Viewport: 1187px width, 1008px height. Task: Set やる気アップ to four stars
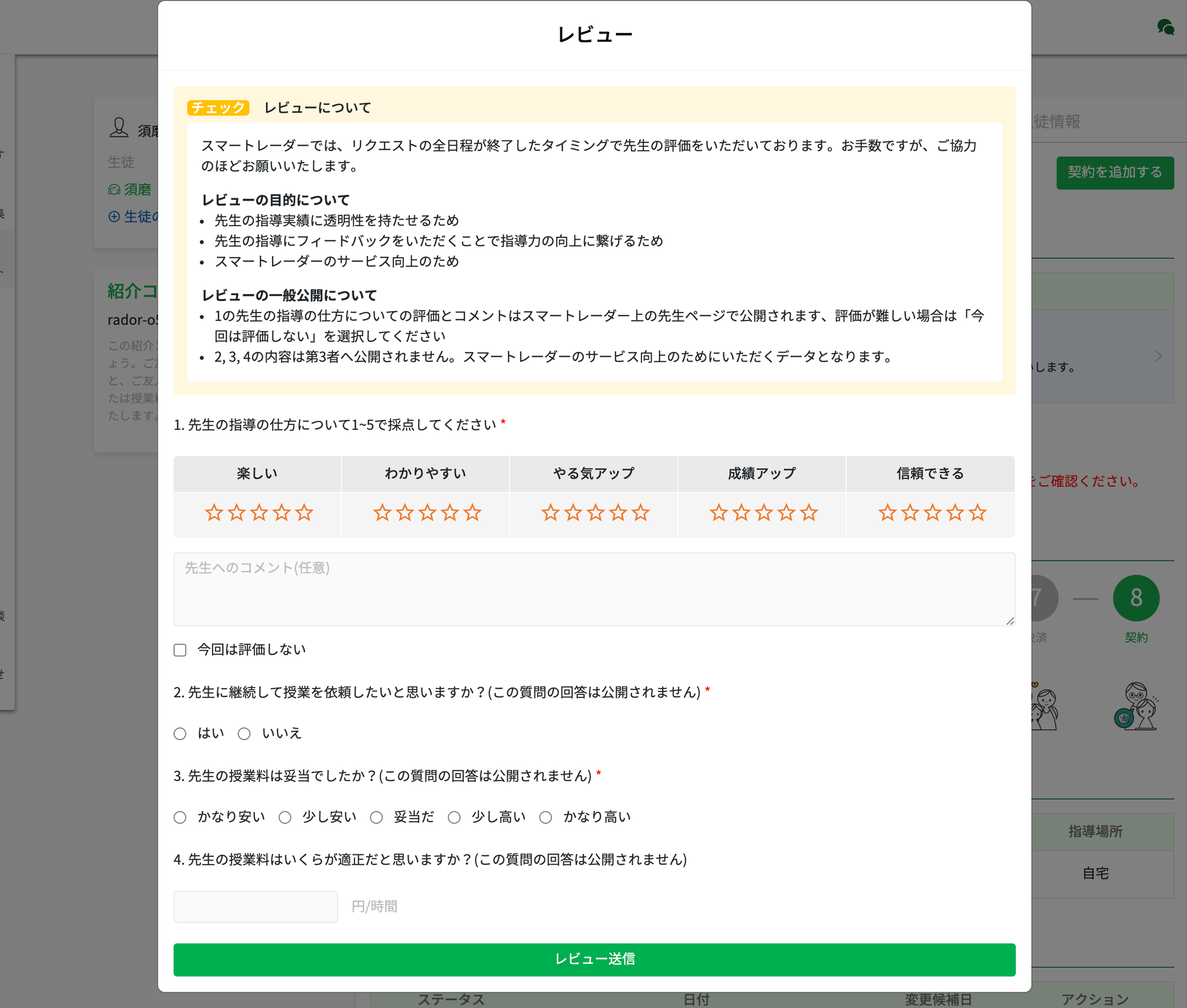coord(618,512)
